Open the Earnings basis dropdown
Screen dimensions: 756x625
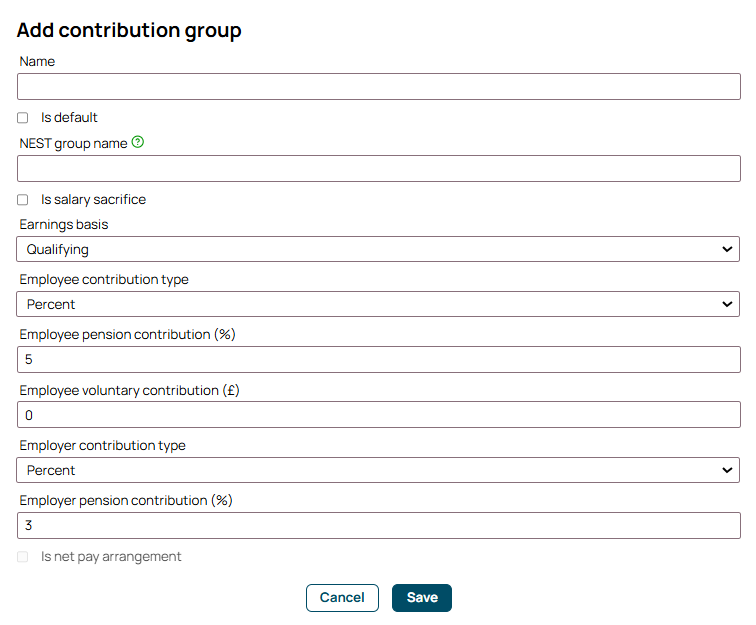[x=378, y=249]
